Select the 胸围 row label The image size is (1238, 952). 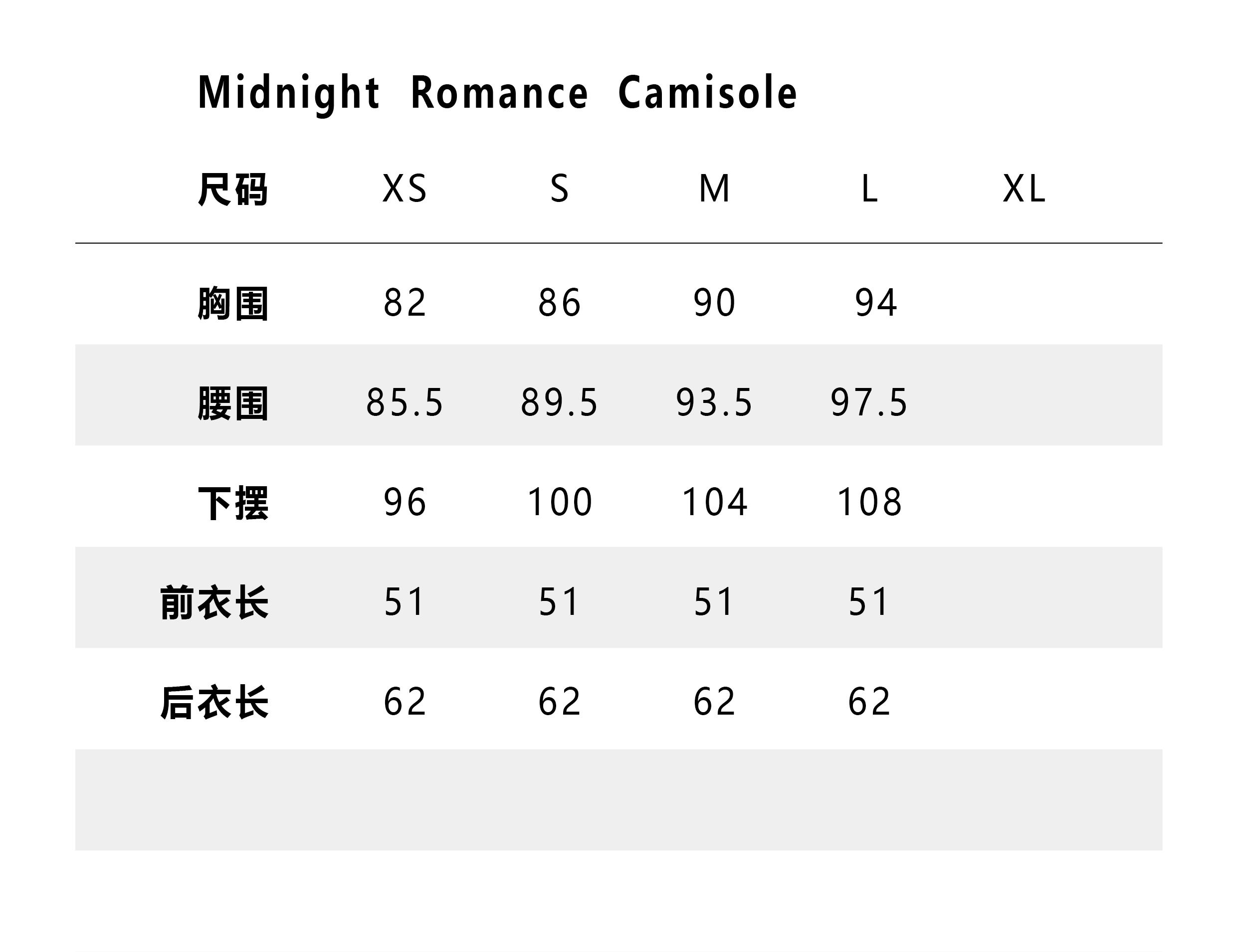click(232, 304)
